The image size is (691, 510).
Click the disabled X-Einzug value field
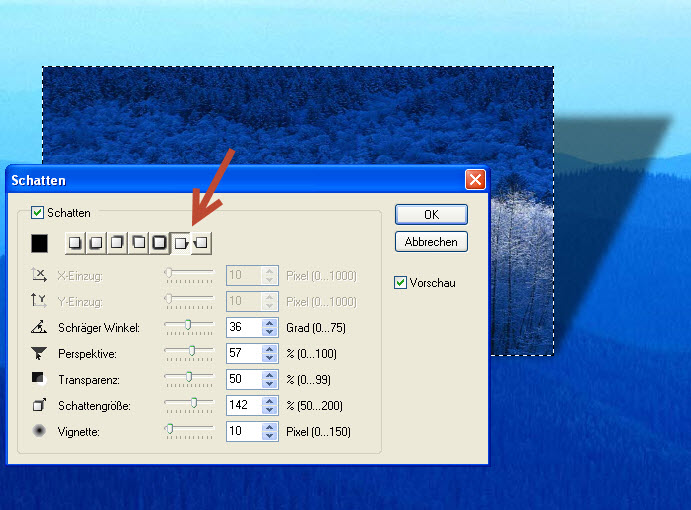pos(244,275)
